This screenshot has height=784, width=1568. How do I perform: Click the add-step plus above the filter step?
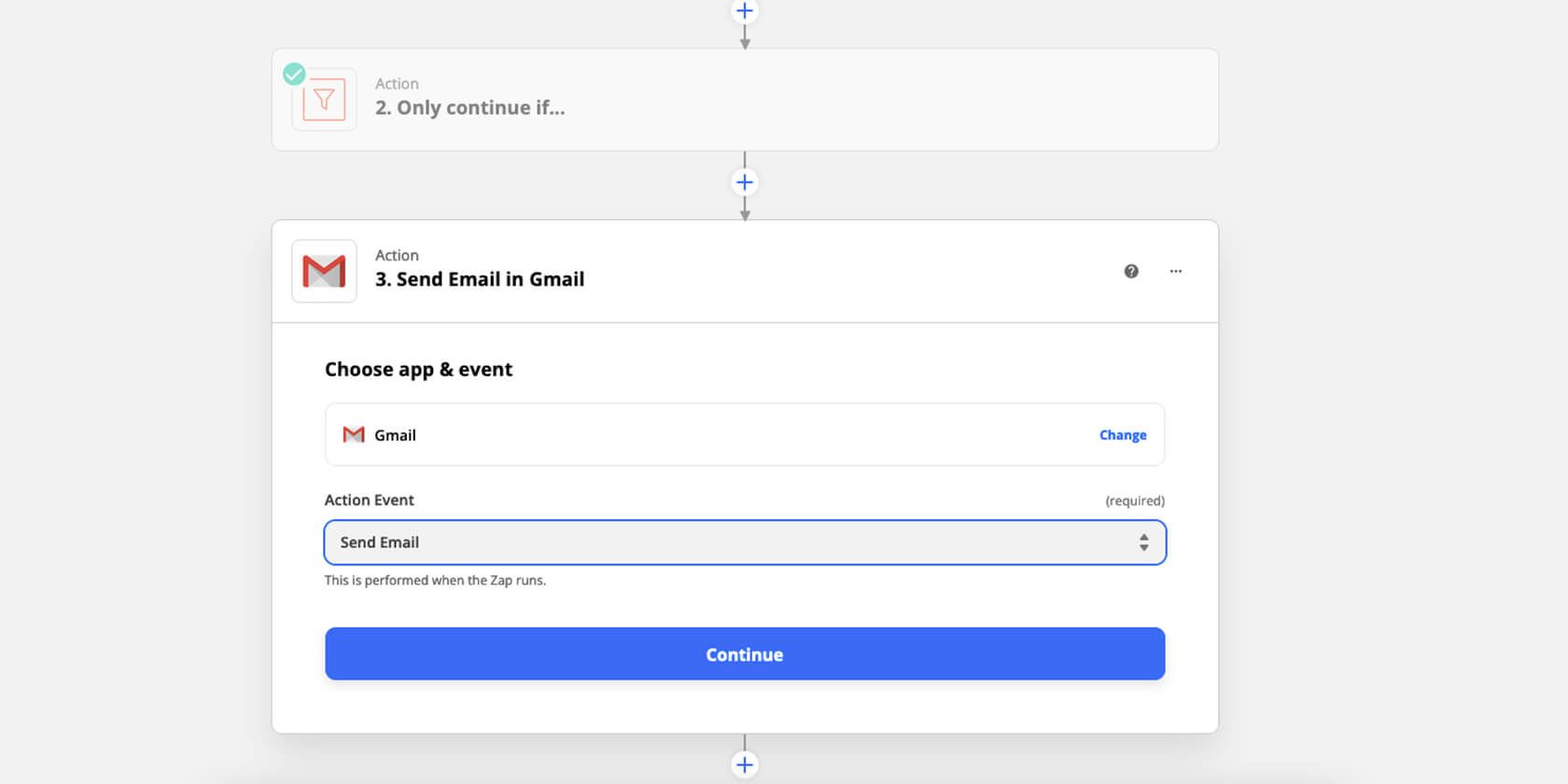(x=744, y=11)
